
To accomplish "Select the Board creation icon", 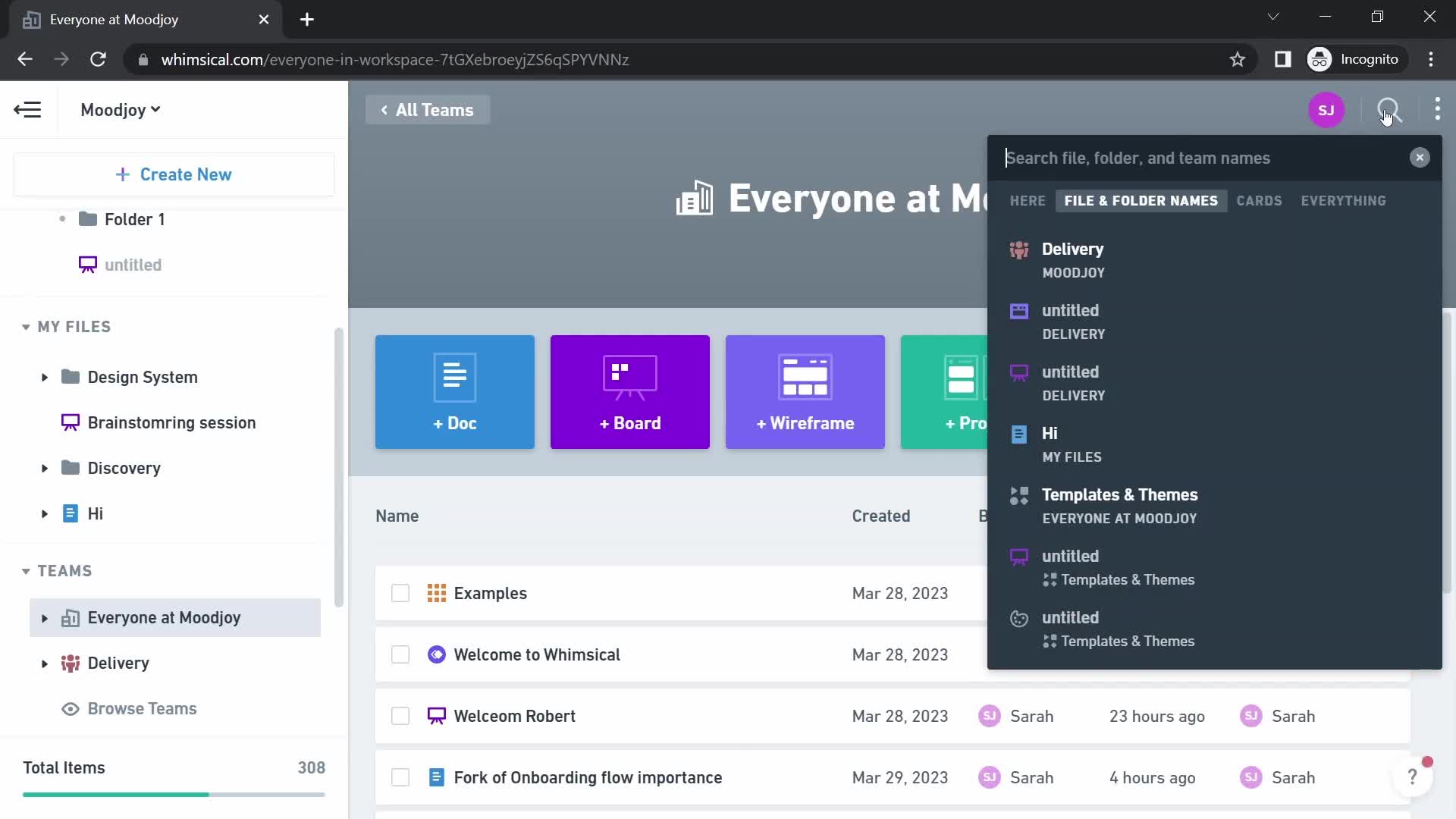I will pyautogui.click(x=629, y=391).
